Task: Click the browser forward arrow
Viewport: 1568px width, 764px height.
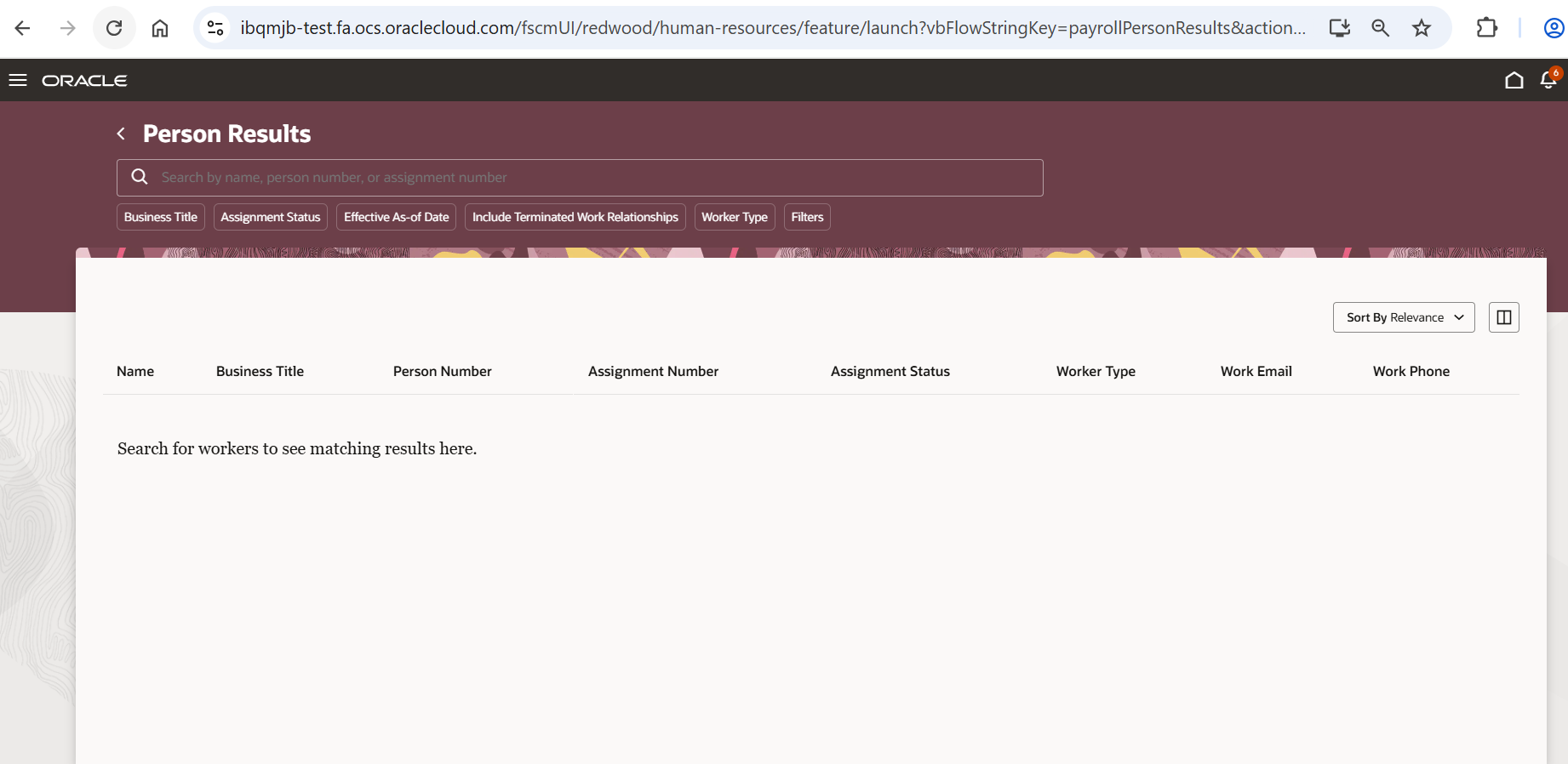Action: pyautogui.click(x=68, y=28)
